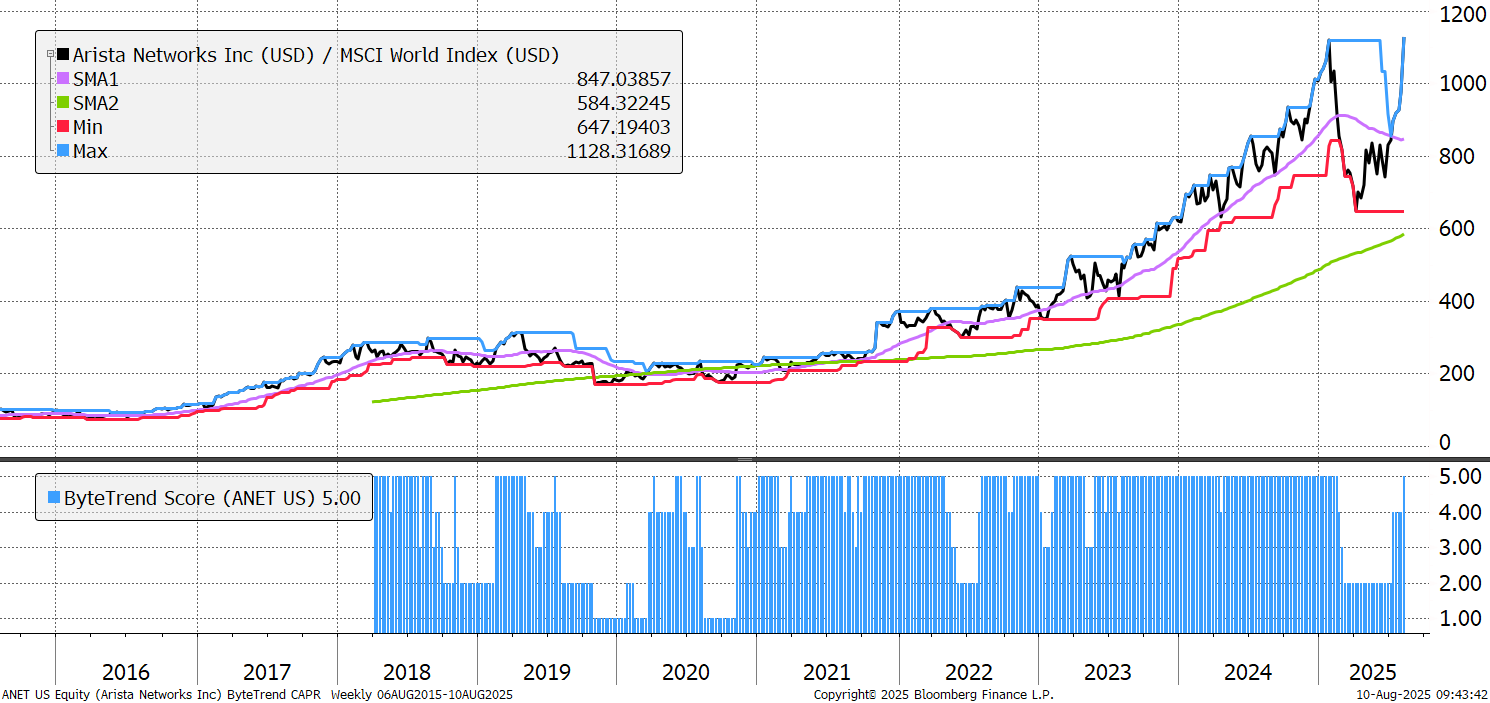Click the red Min color swatch

tap(64, 128)
